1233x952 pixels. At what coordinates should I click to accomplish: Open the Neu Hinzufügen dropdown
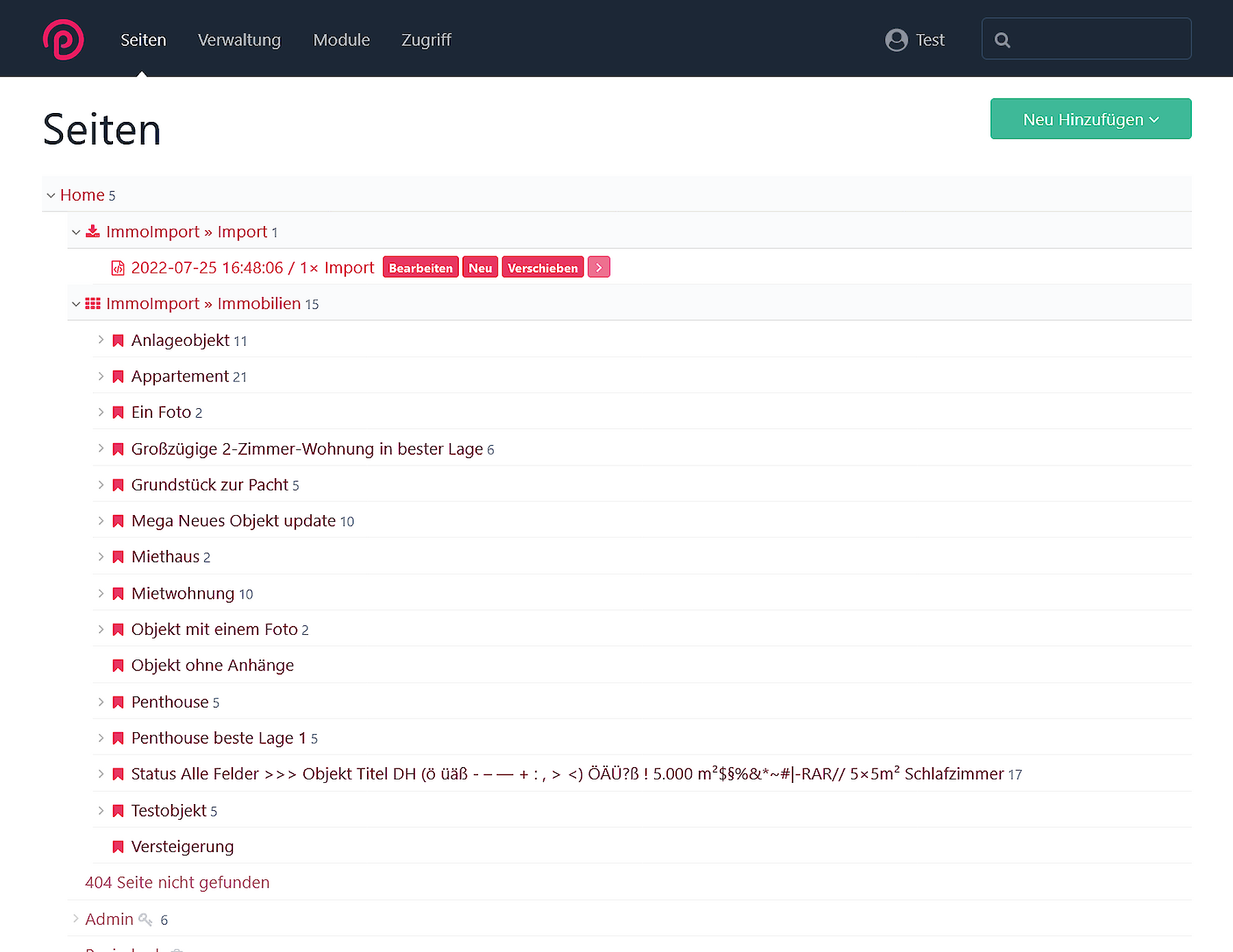[1090, 119]
